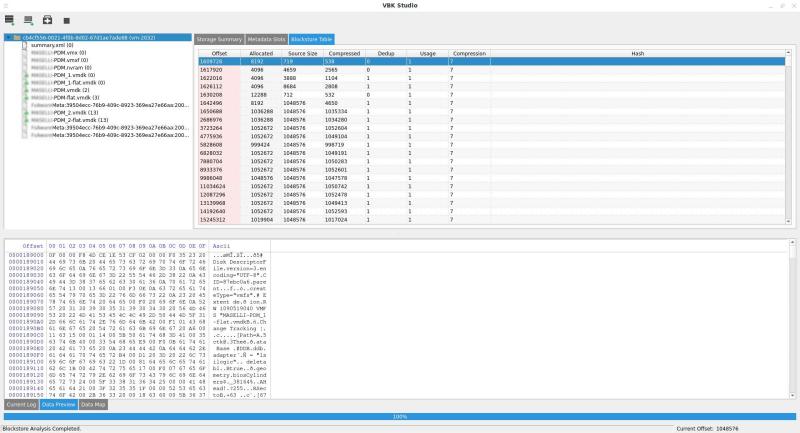Viewport: 800px width, 433px height.
Task: Switch to the Data Map tab
Action: 93,404
